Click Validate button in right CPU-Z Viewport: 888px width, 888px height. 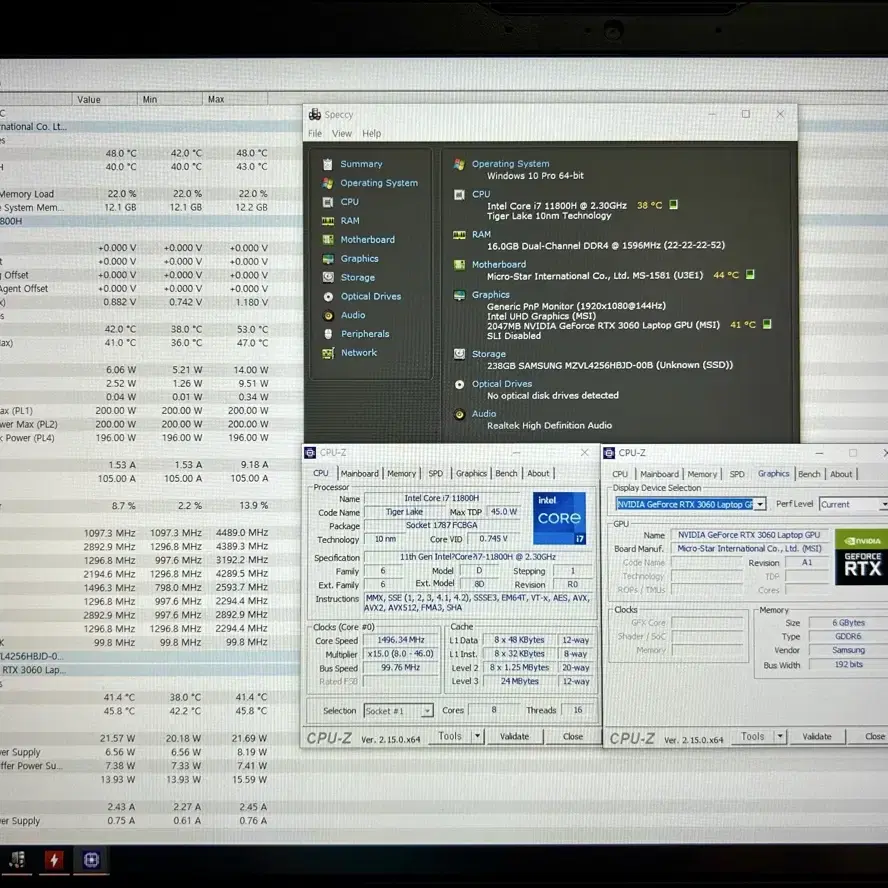coord(817,736)
